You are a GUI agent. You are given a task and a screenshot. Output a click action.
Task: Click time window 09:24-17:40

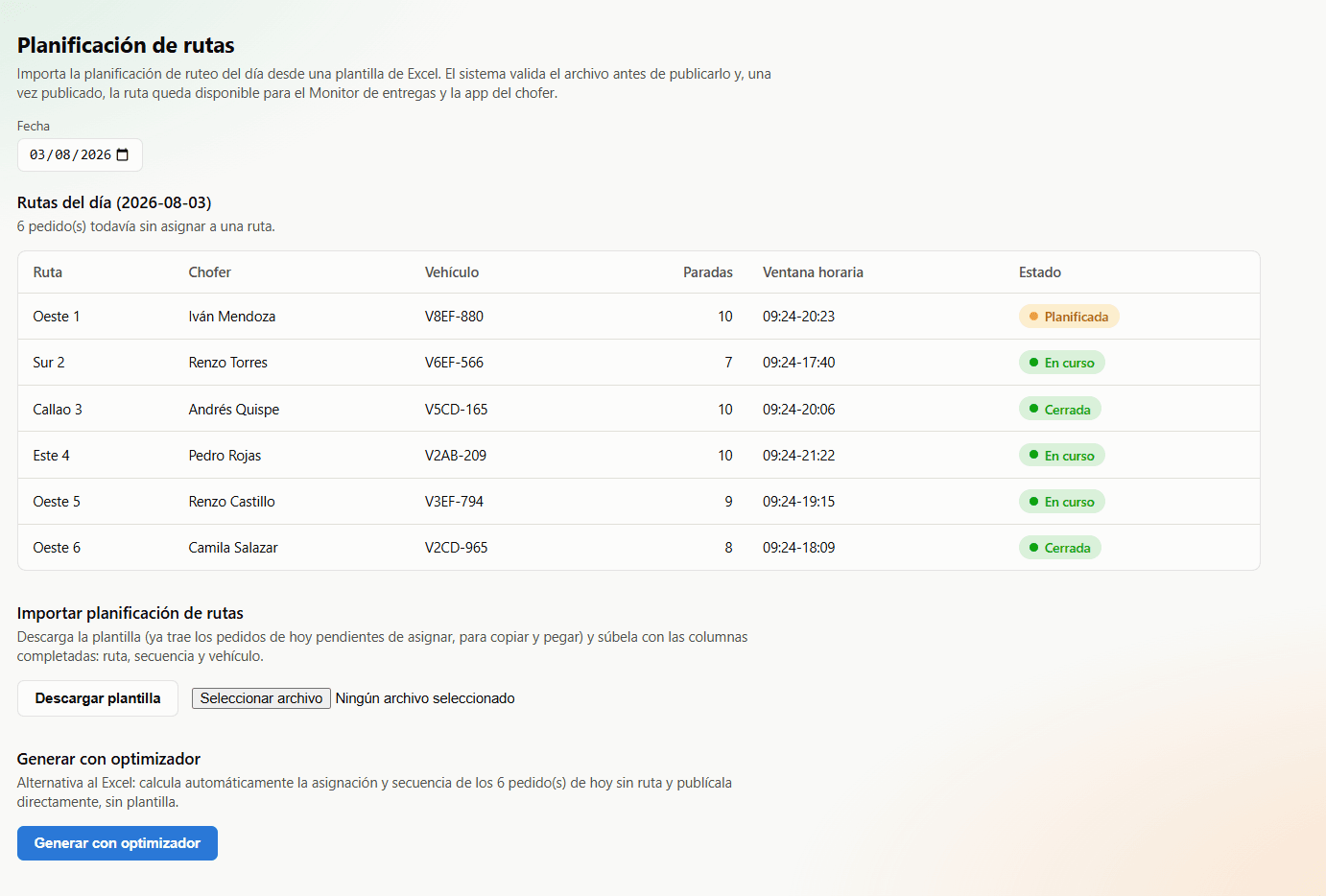click(799, 363)
